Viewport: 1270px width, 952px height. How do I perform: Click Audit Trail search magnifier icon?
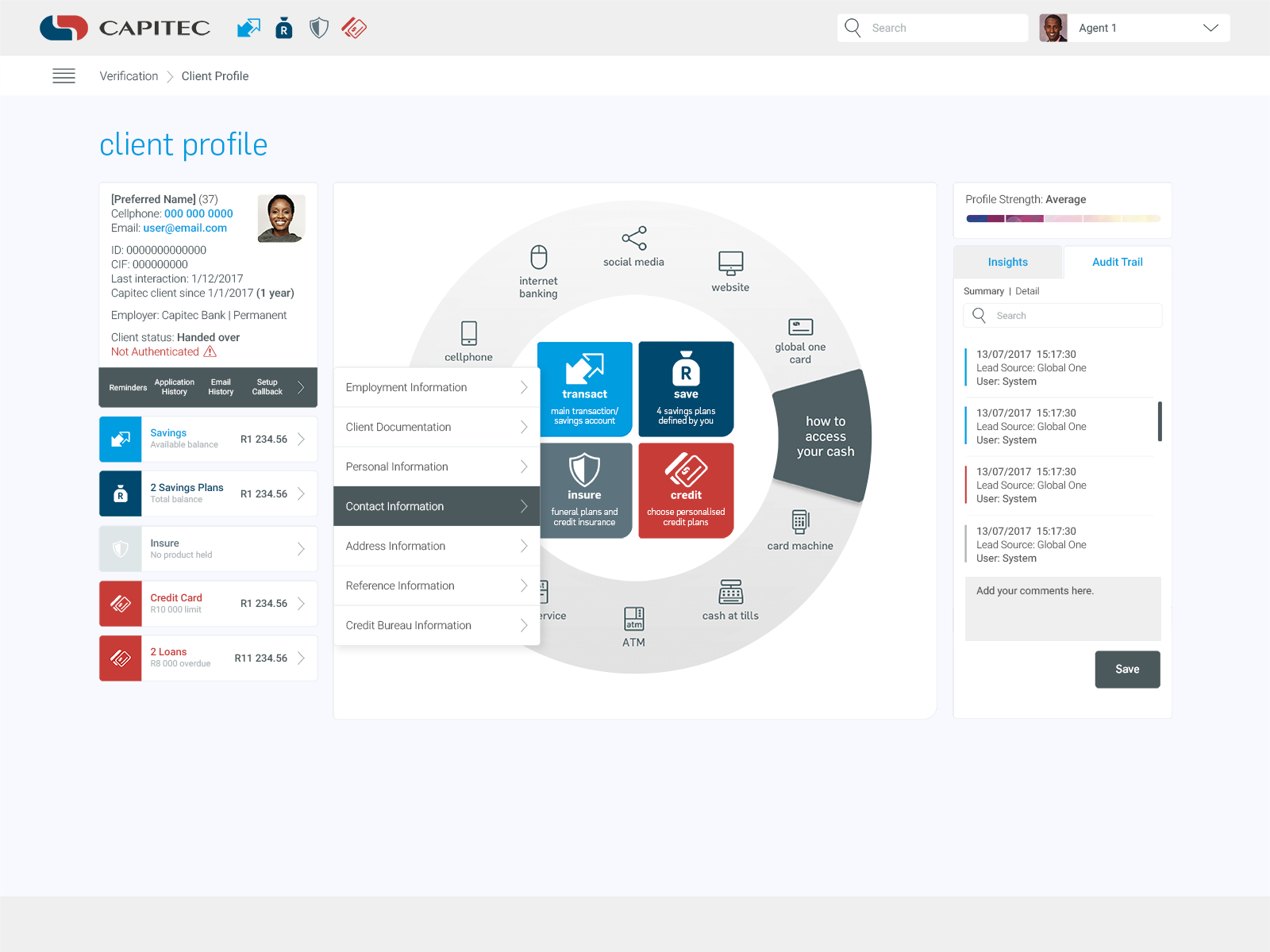tap(979, 316)
